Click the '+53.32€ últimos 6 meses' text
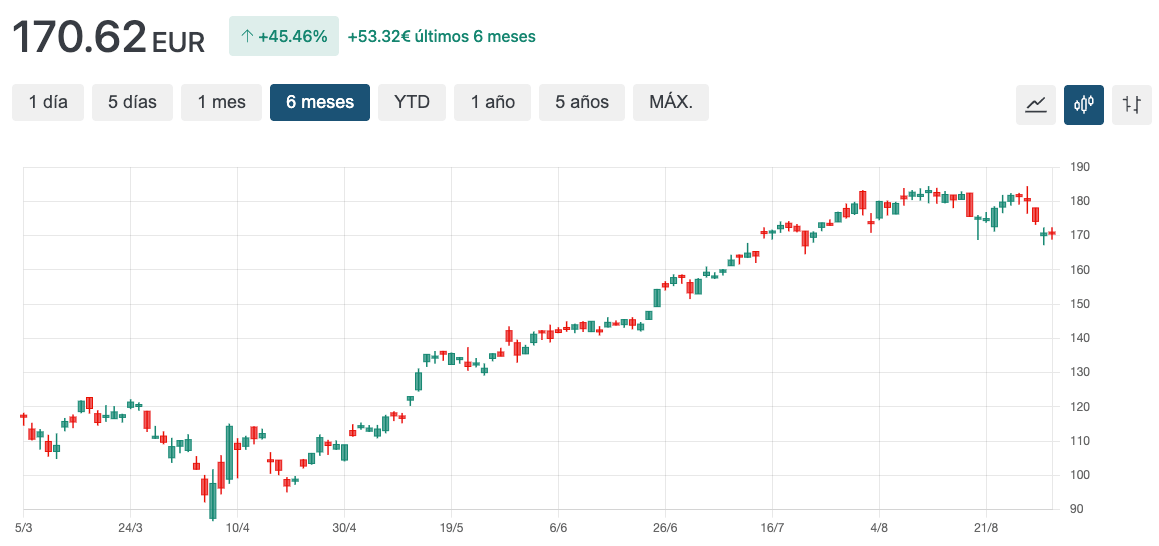This screenshot has height=546, width=1159. click(441, 36)
